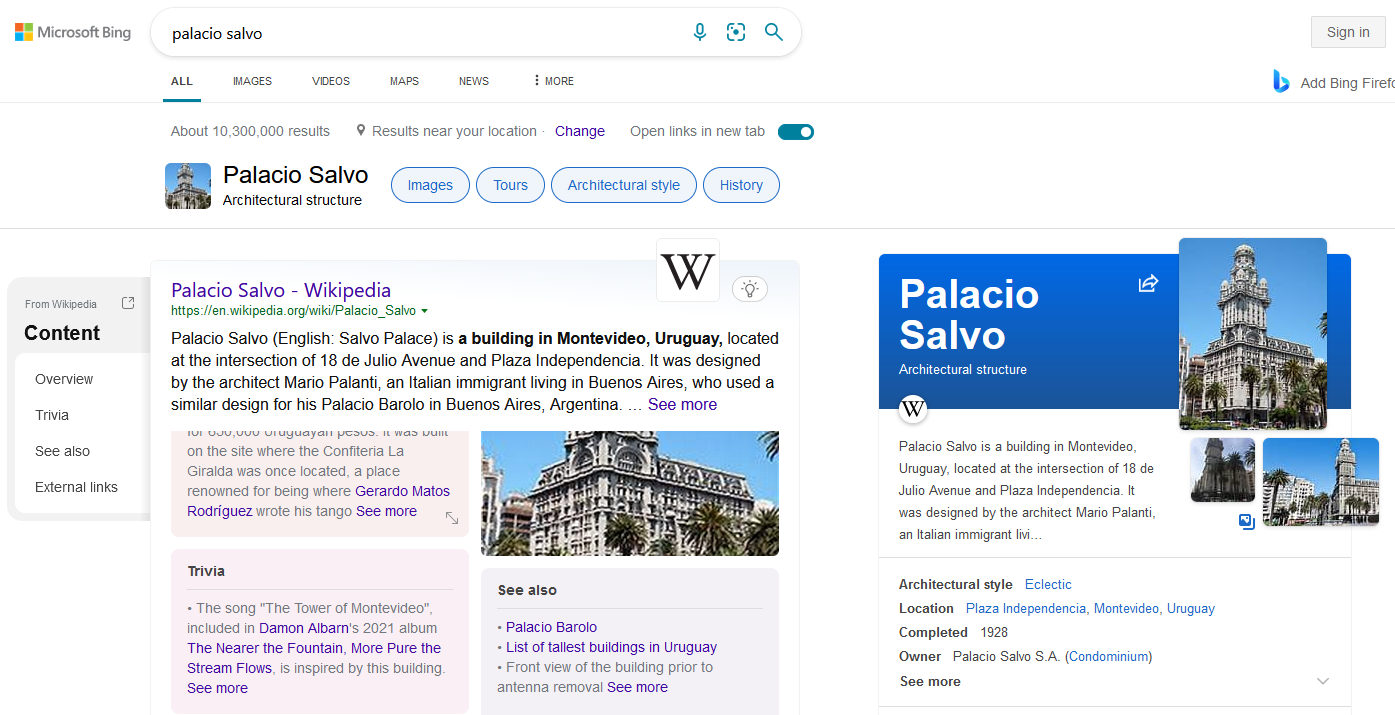Open visual search camera icon

pos(736,32)
